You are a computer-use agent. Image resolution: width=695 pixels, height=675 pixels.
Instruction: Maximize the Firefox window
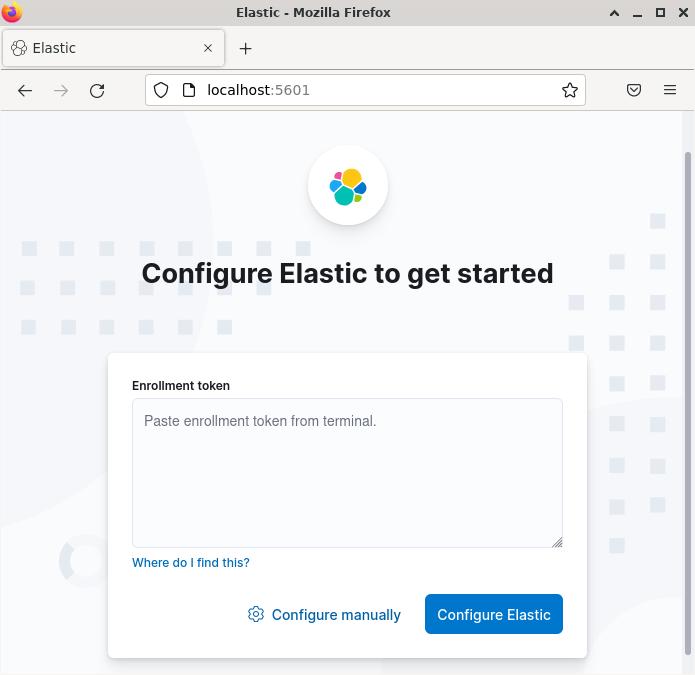[660, 12]
